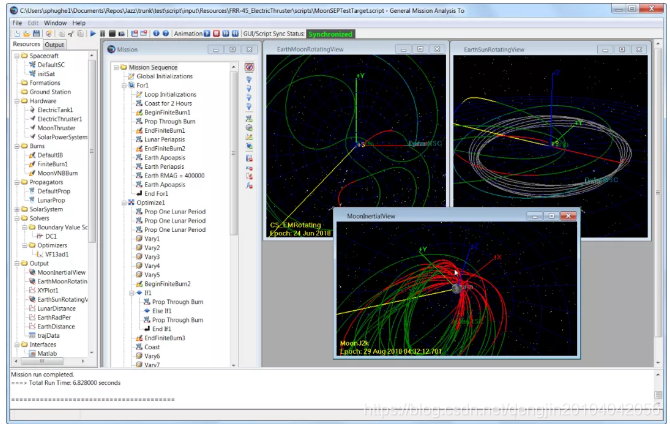Open the File menu

point(17,20)
